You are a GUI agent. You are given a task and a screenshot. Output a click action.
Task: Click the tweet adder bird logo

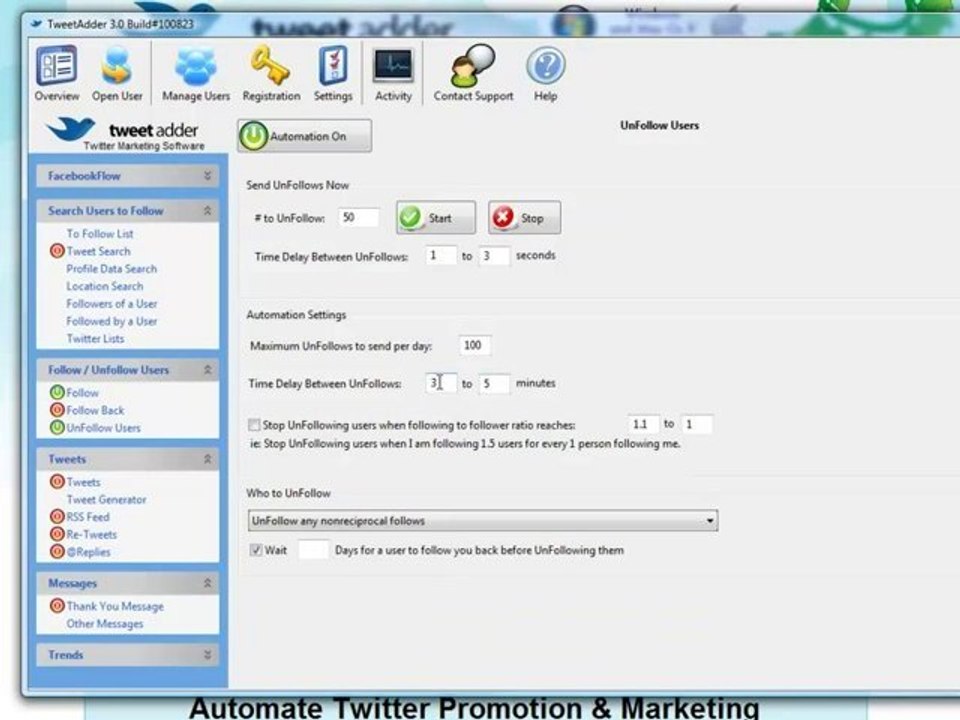(71, 129)
